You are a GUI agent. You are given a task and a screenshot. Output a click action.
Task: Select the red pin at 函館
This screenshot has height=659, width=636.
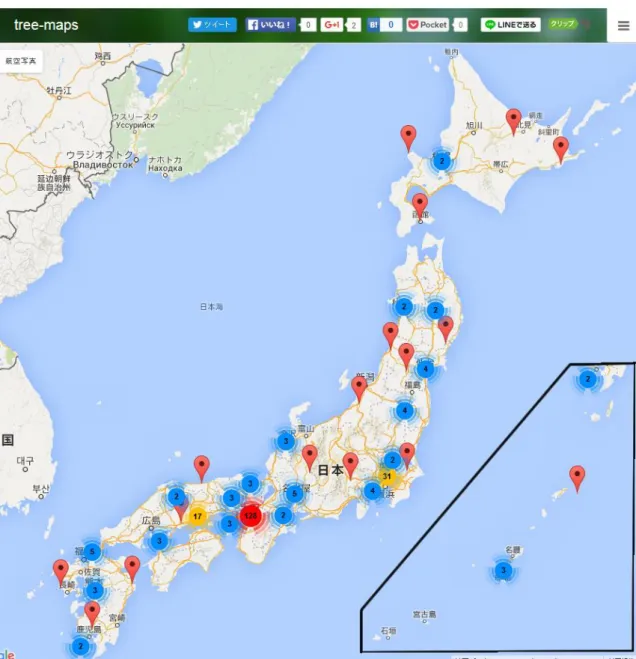click(x=420, y=204)
